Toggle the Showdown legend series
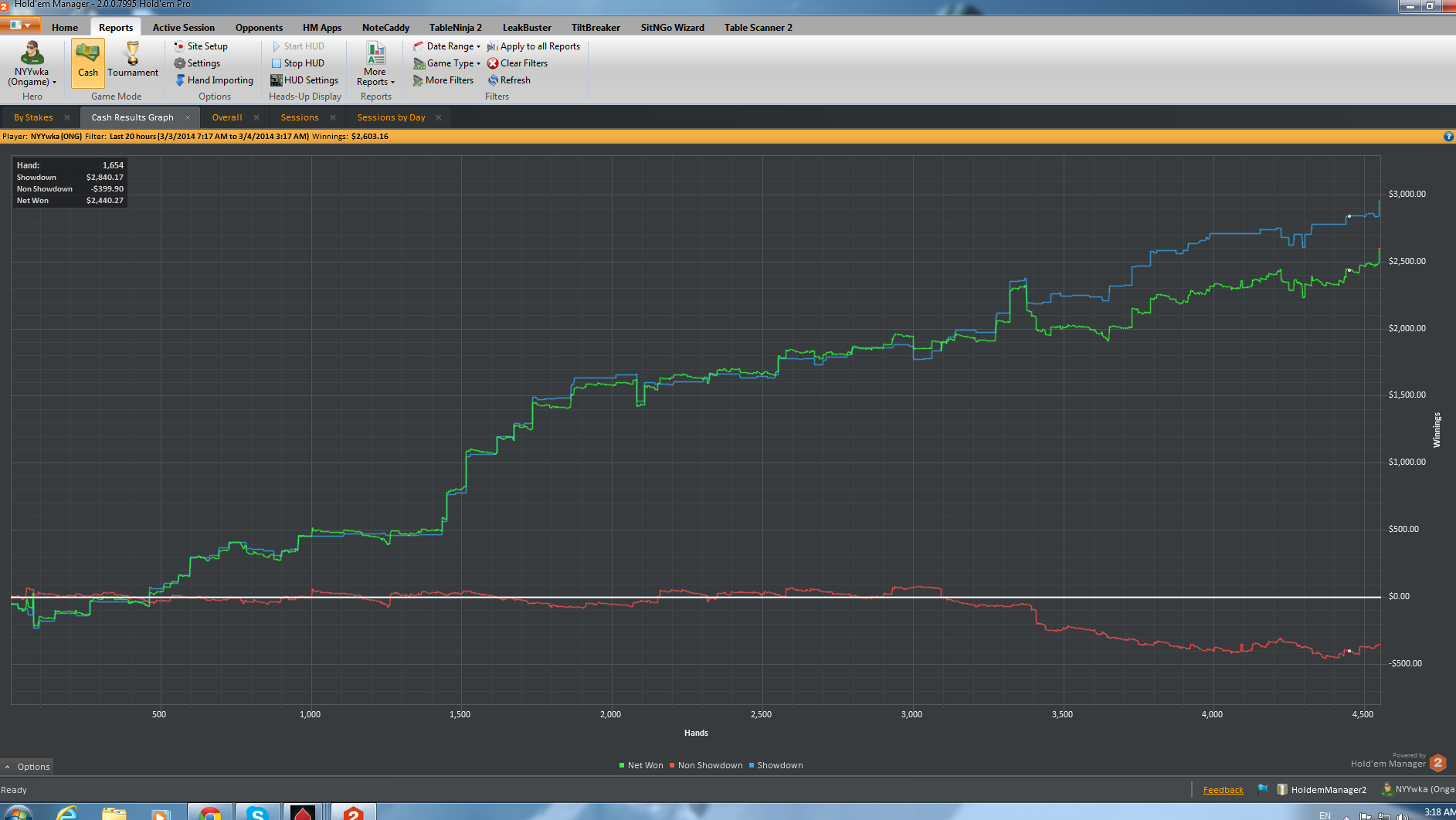 click(x=776, y=765)
